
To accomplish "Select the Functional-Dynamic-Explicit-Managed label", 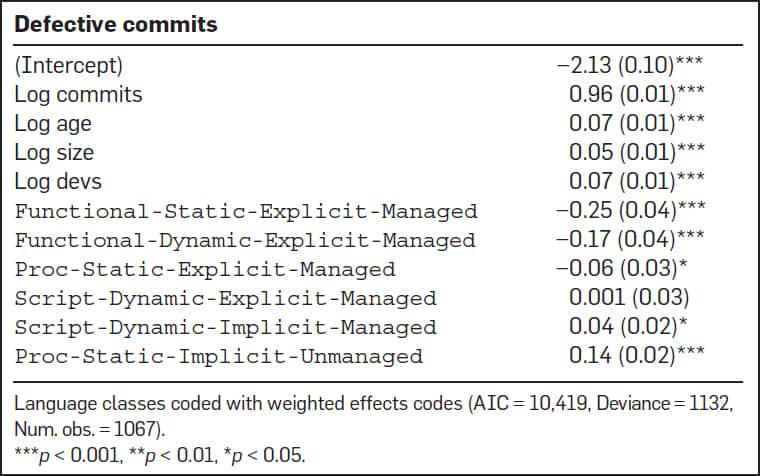I will coord(245,241).
